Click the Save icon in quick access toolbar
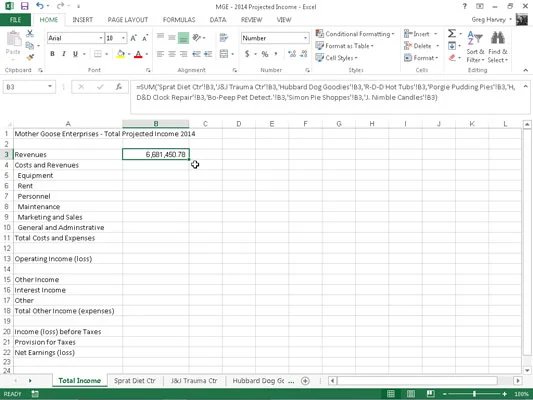The height and width of the screenshot is (400, 533). tap(24, 6)
